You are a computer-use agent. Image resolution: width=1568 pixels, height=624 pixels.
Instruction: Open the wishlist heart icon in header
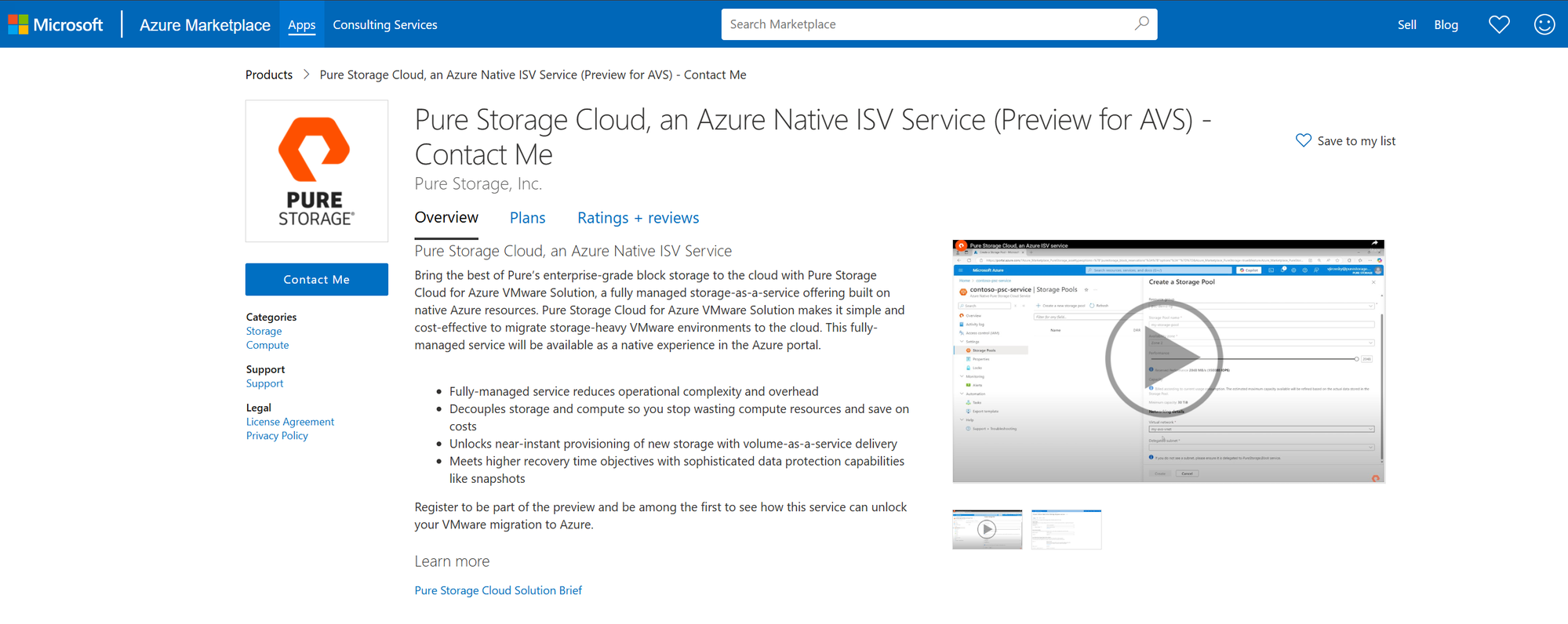coord(1499,24)
